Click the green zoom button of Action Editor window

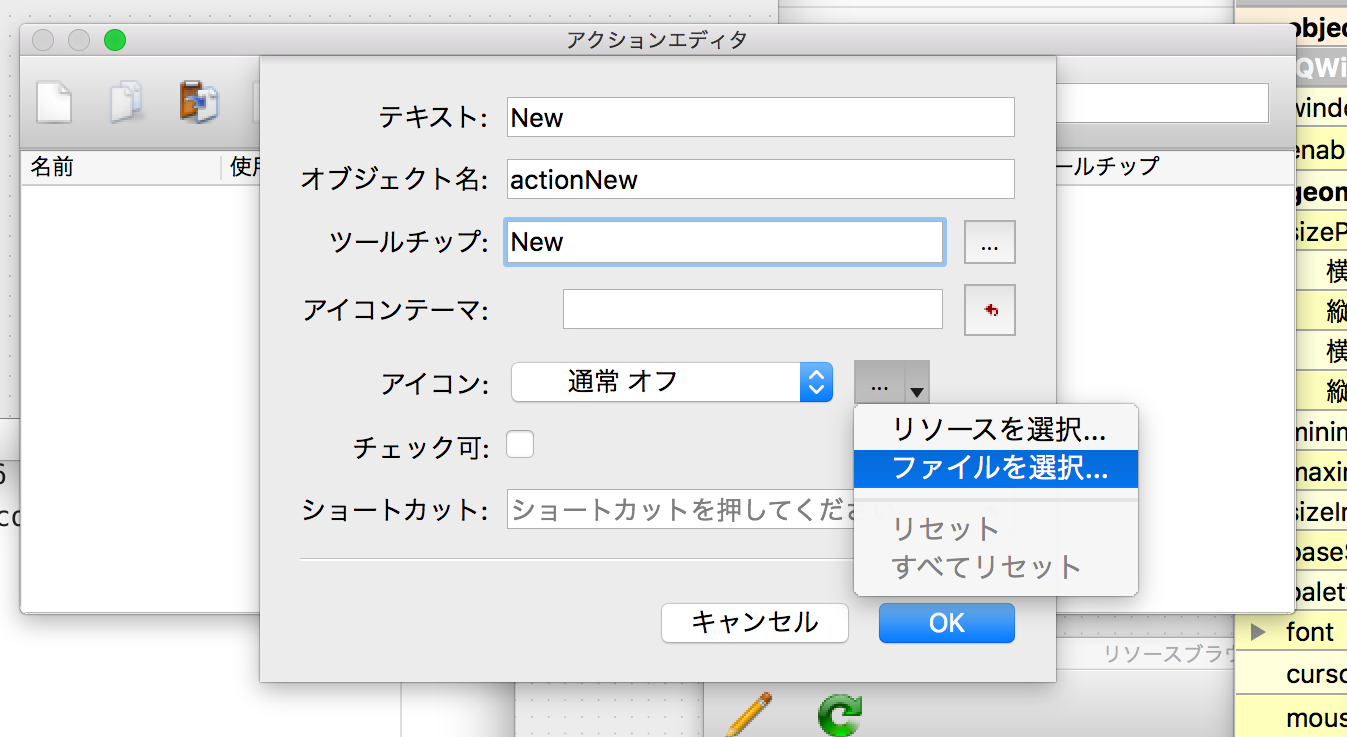pos(115,40)
